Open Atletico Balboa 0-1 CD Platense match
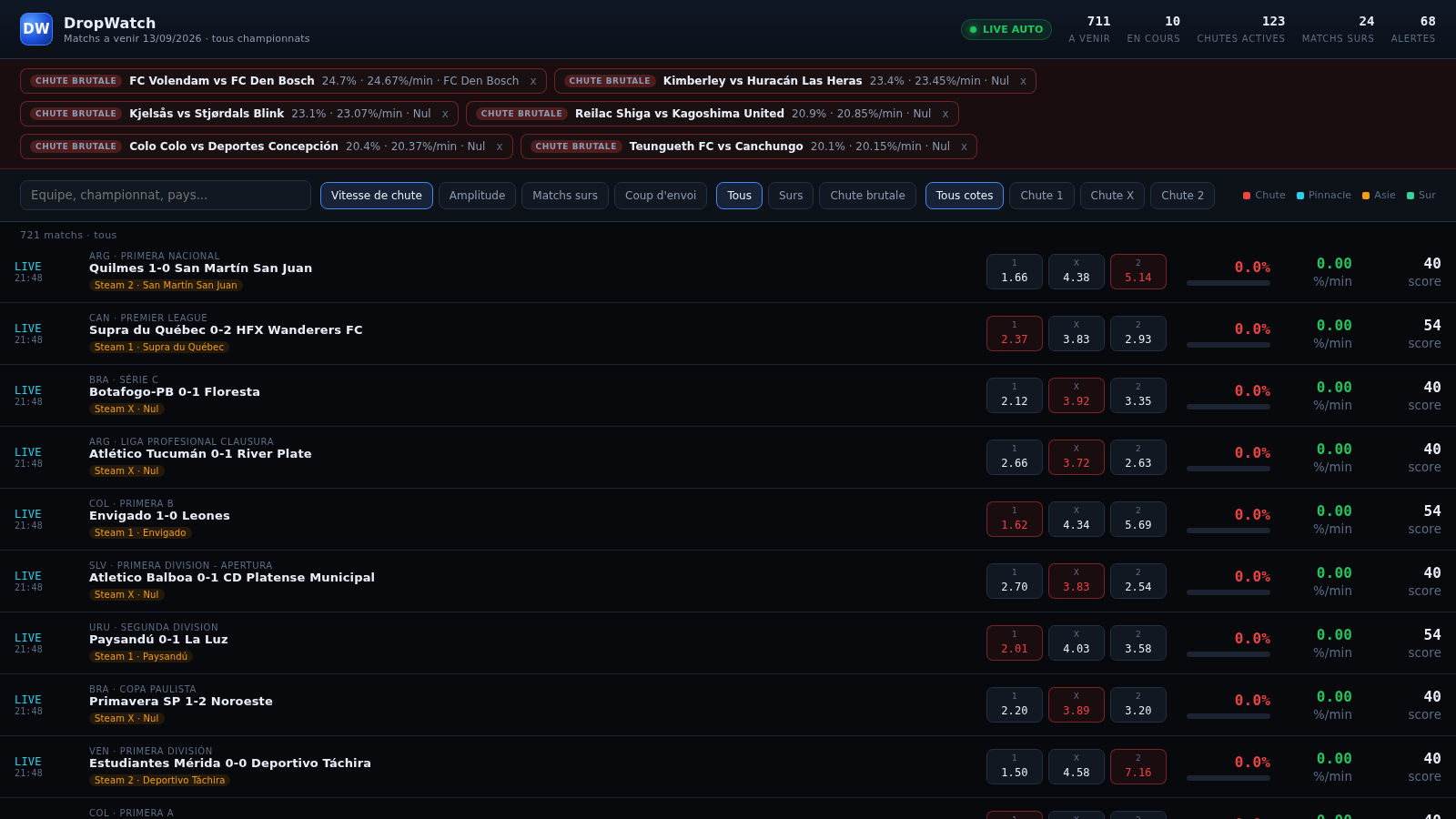The width and height of the screenshot is (1456, 819). [x=232, y=578]
